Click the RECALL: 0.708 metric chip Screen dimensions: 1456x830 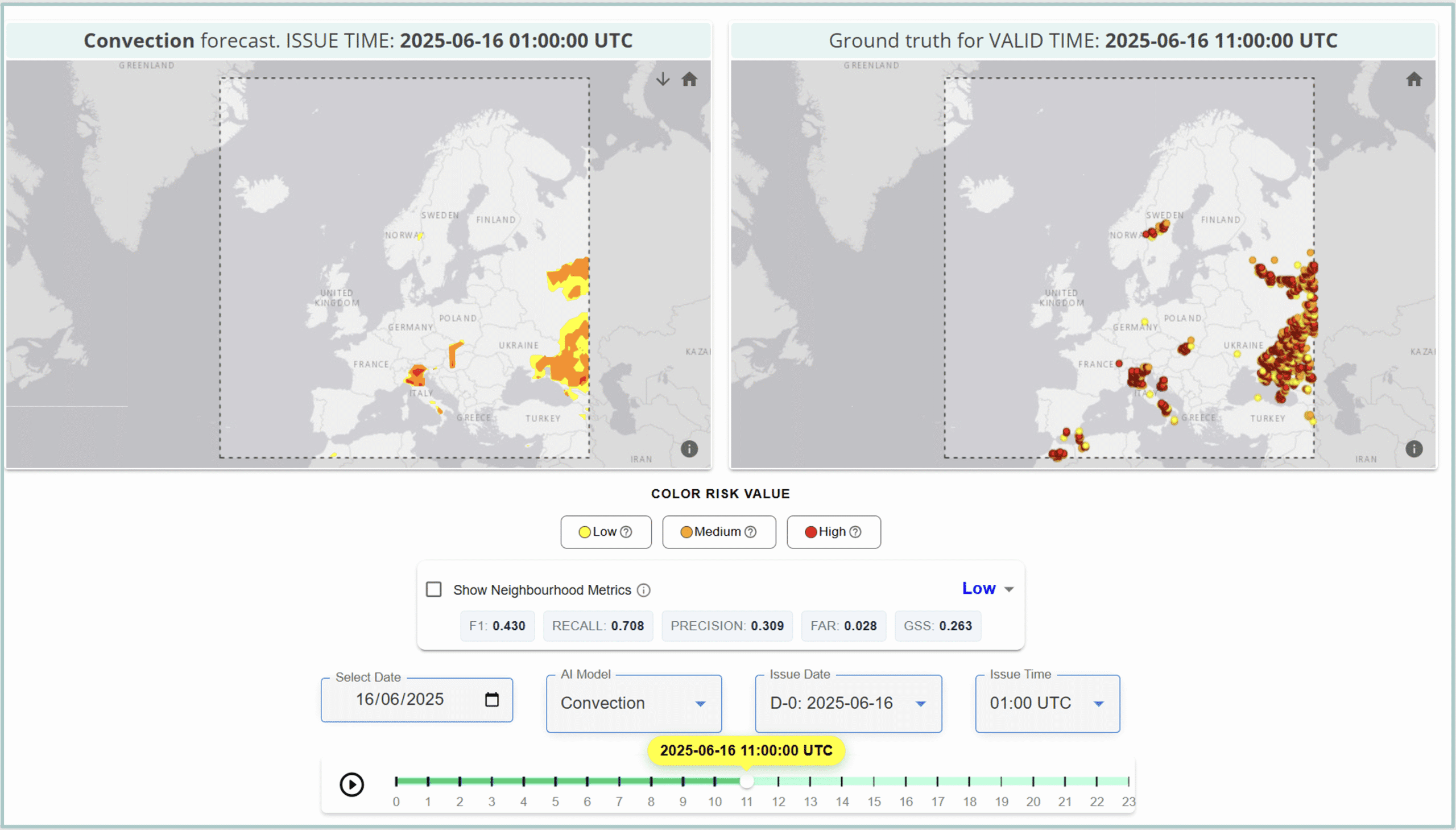598,626
